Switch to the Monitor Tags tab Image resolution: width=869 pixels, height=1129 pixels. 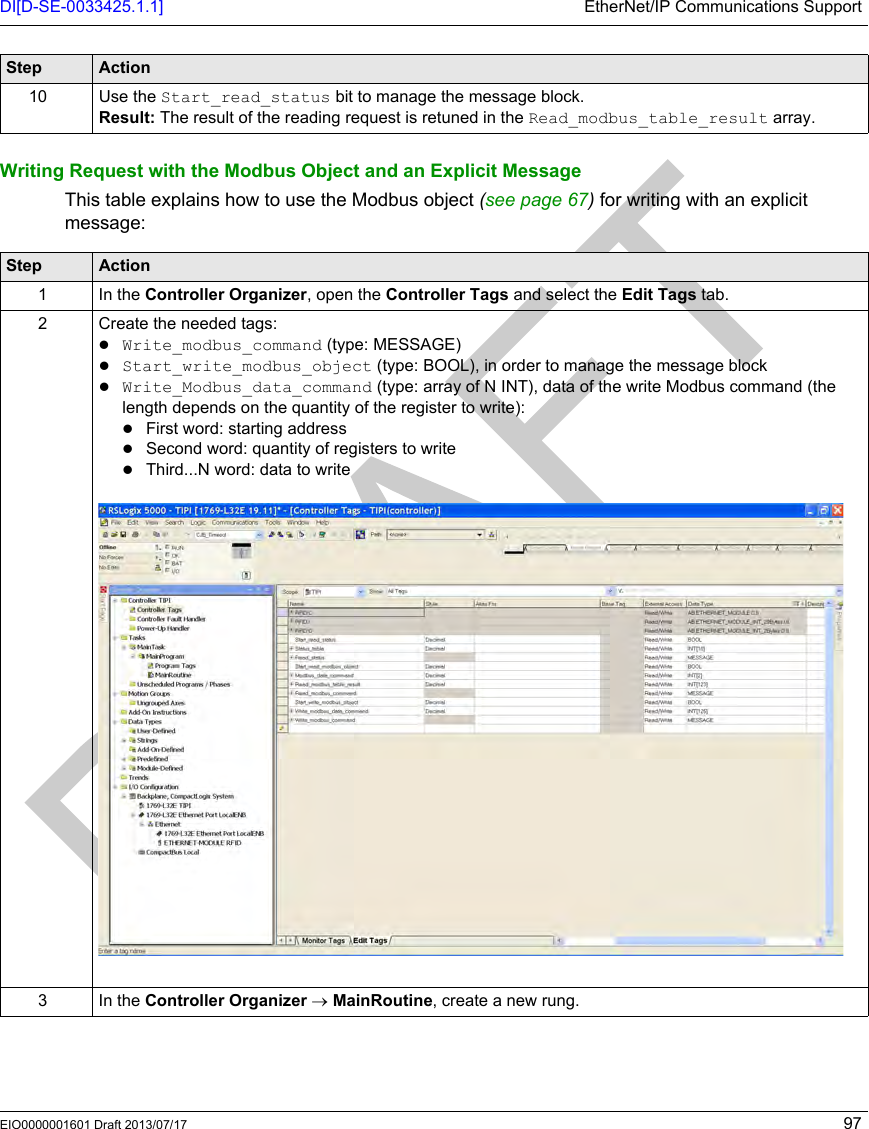[x=323, y=940]
